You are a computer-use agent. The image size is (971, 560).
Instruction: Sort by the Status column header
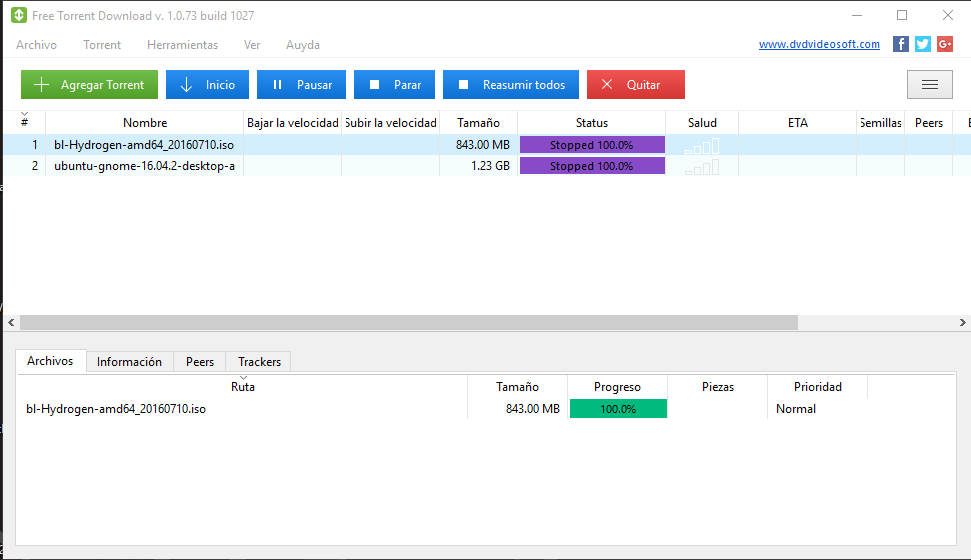coord(592,123)
